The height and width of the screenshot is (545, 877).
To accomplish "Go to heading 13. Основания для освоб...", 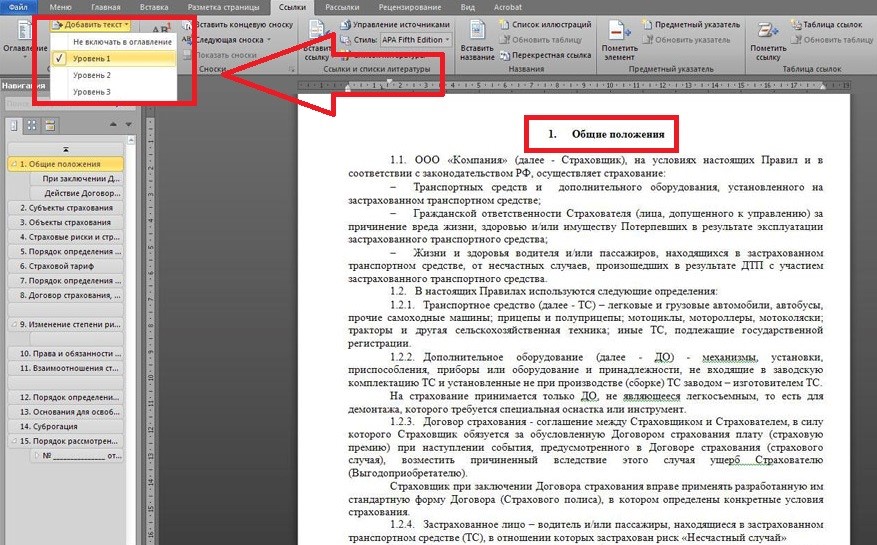I will tap(65, 411).
